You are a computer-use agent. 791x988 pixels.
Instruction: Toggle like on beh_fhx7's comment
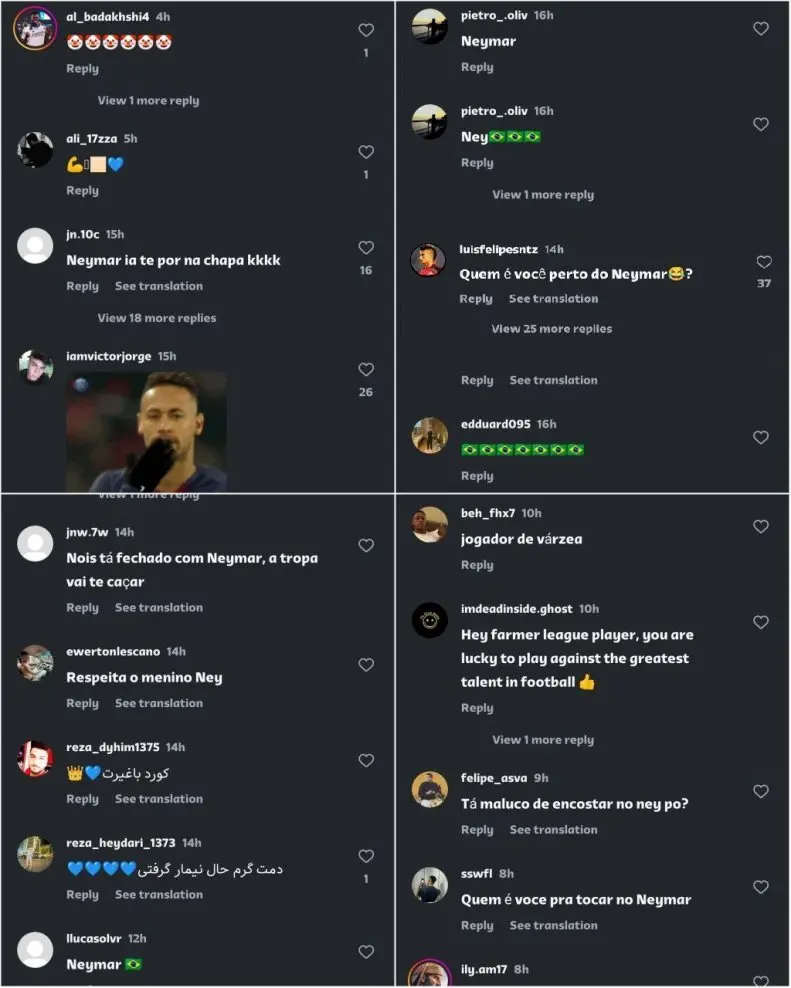click(x=761, y=526)
